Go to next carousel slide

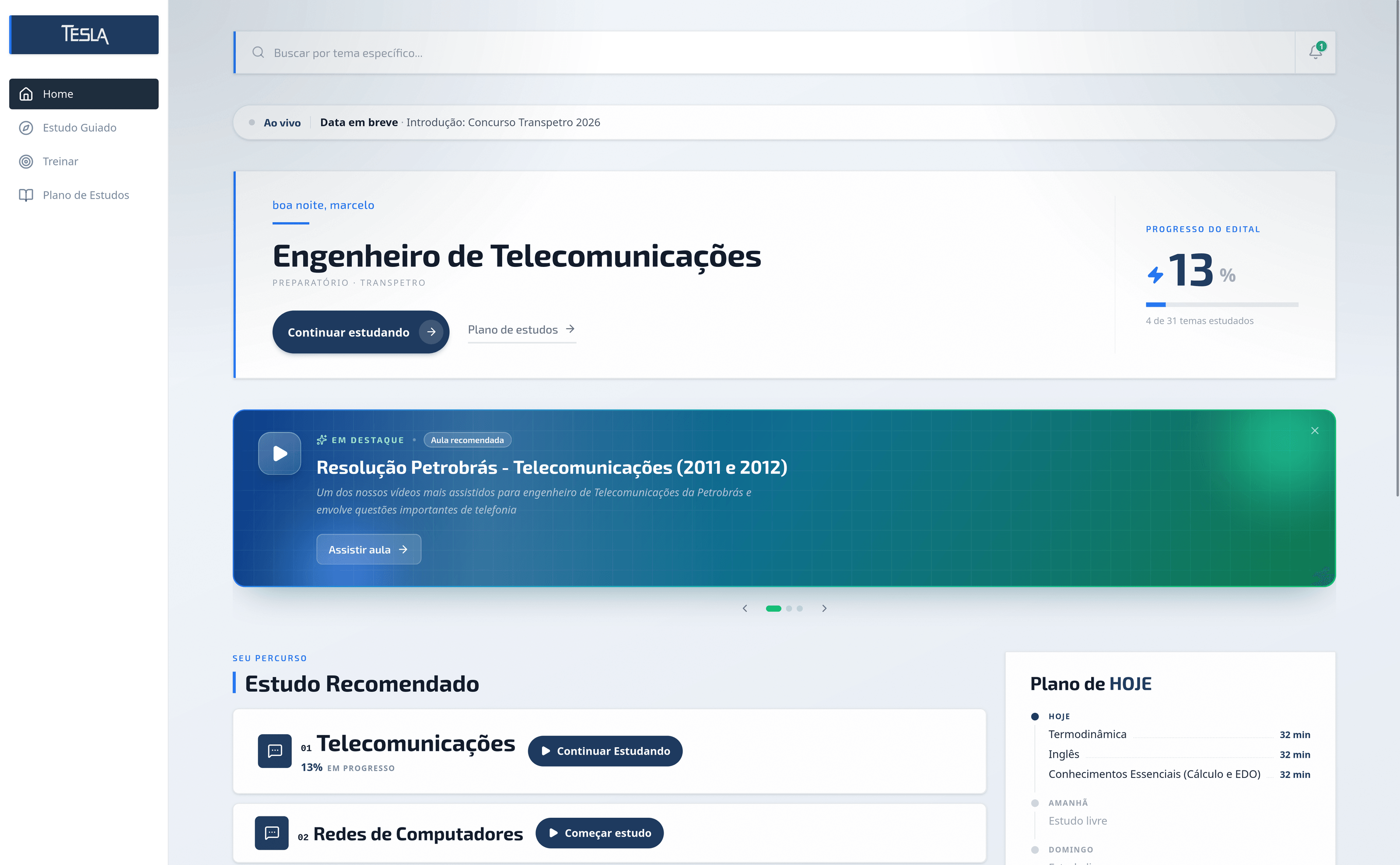point(824,608)
